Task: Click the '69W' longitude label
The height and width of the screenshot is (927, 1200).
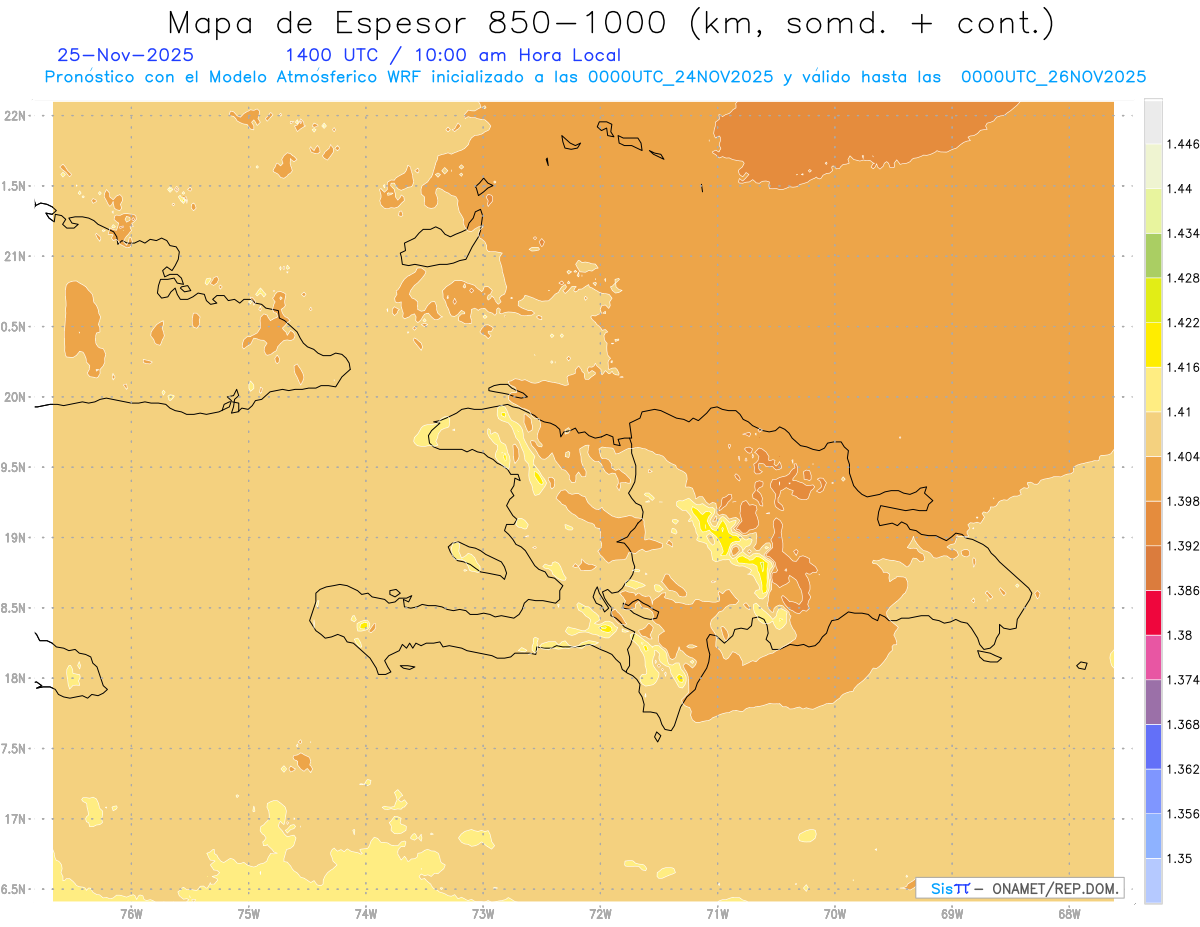Action: pyautogui.click(x=952, y=913)
